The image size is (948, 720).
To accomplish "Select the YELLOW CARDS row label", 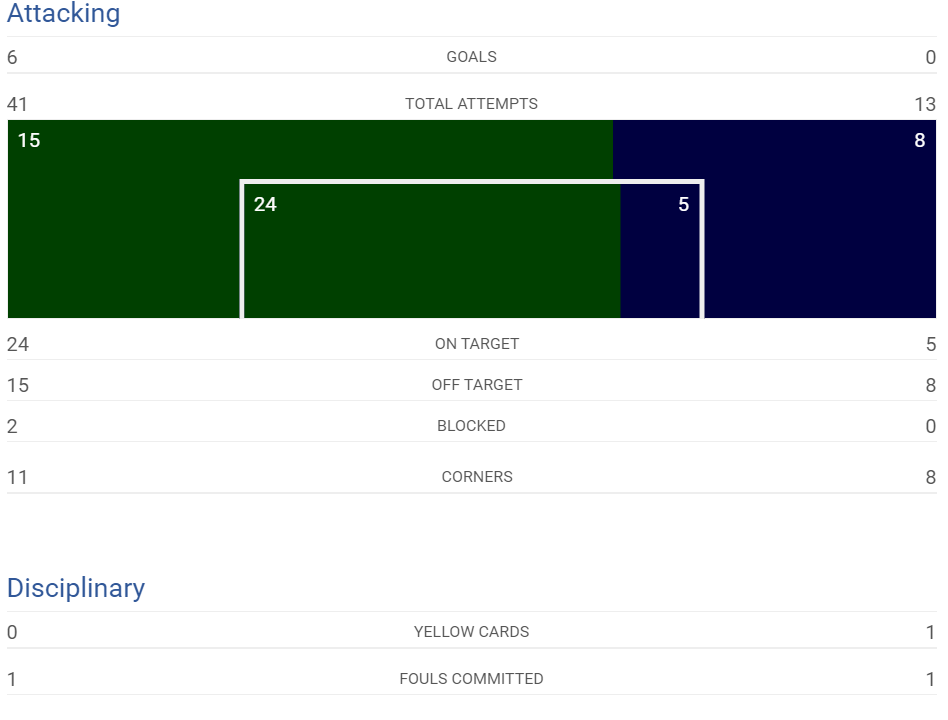I will click(x=472, y=632).
